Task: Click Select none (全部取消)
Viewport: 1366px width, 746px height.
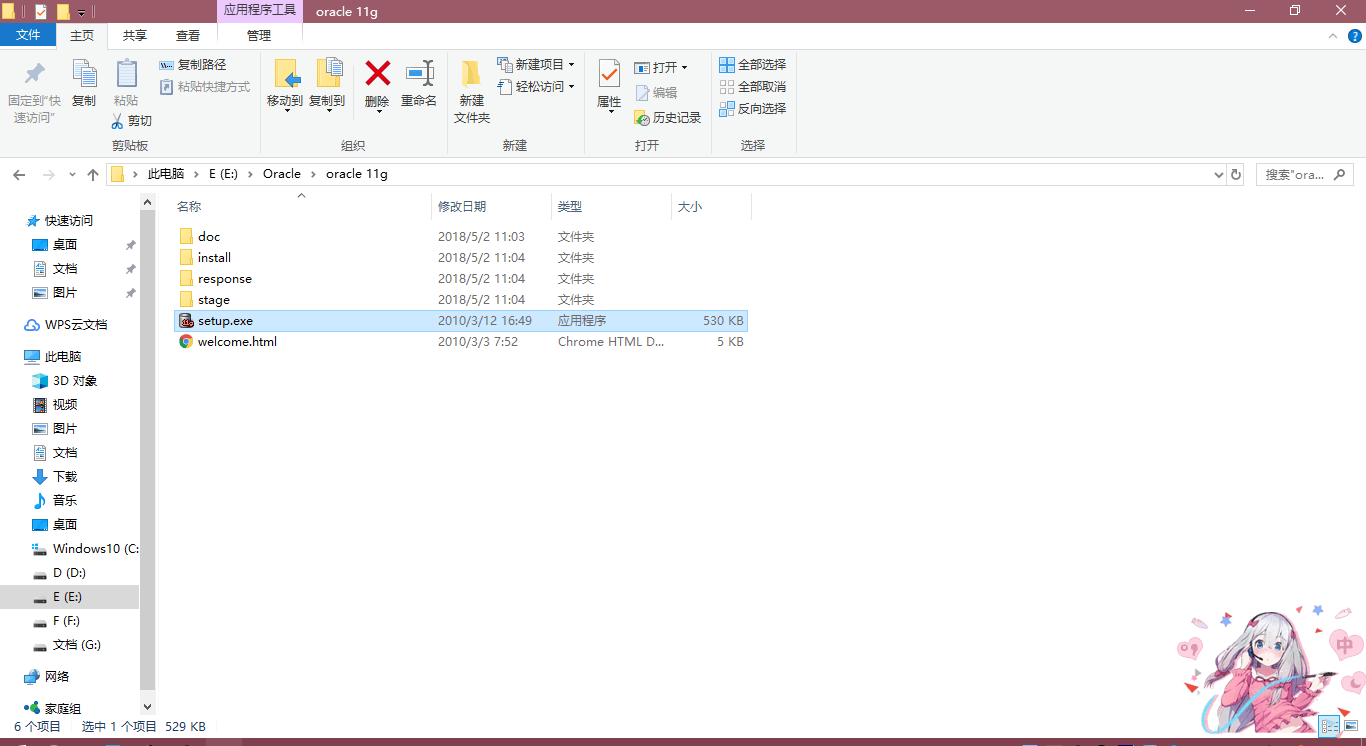Action: point(753,87)
